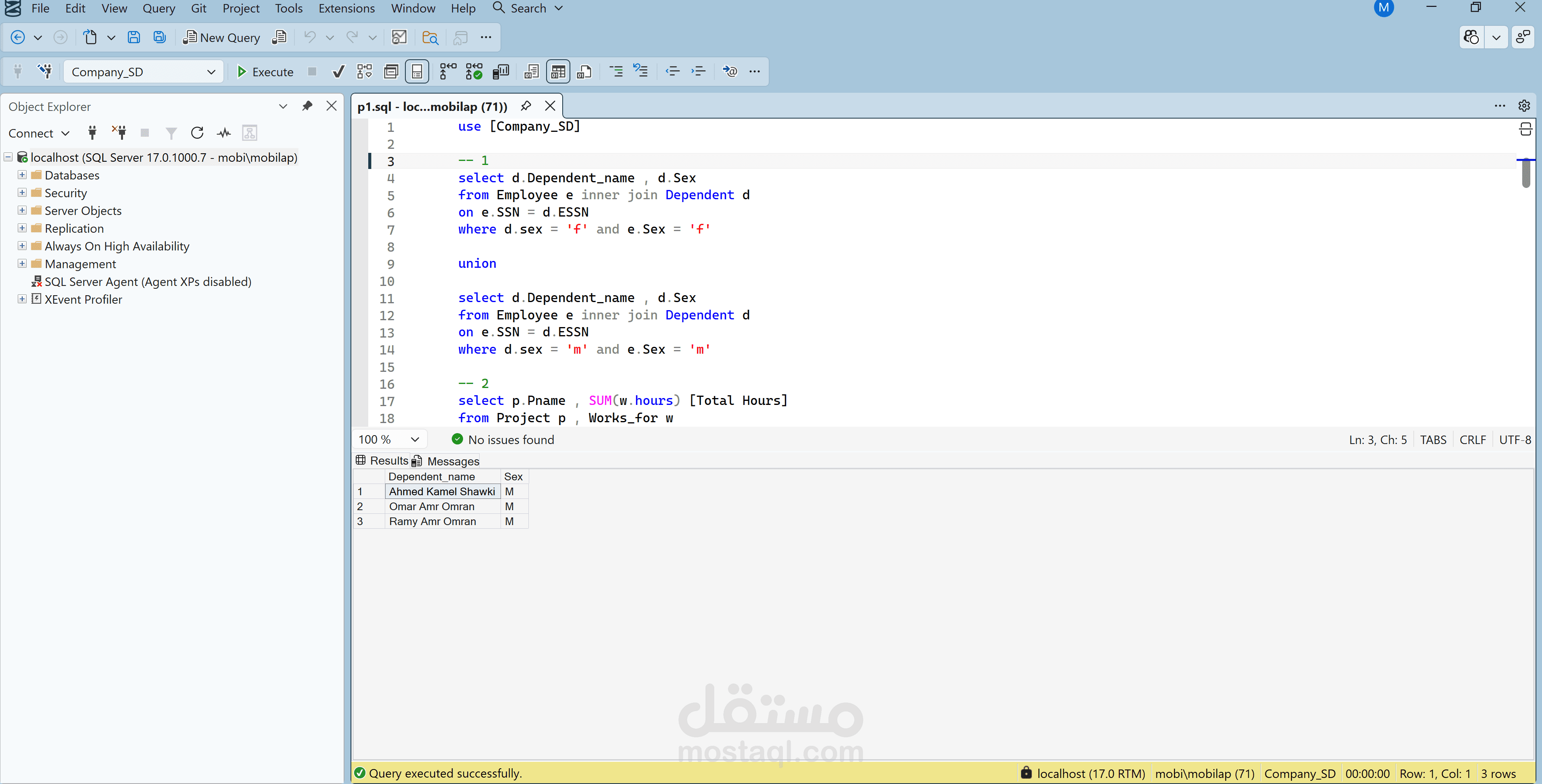This screenshot has height=784, width=1542.
Task: Click the Display Estimated Execution Plan icon
Action: [x=365, y=72]
